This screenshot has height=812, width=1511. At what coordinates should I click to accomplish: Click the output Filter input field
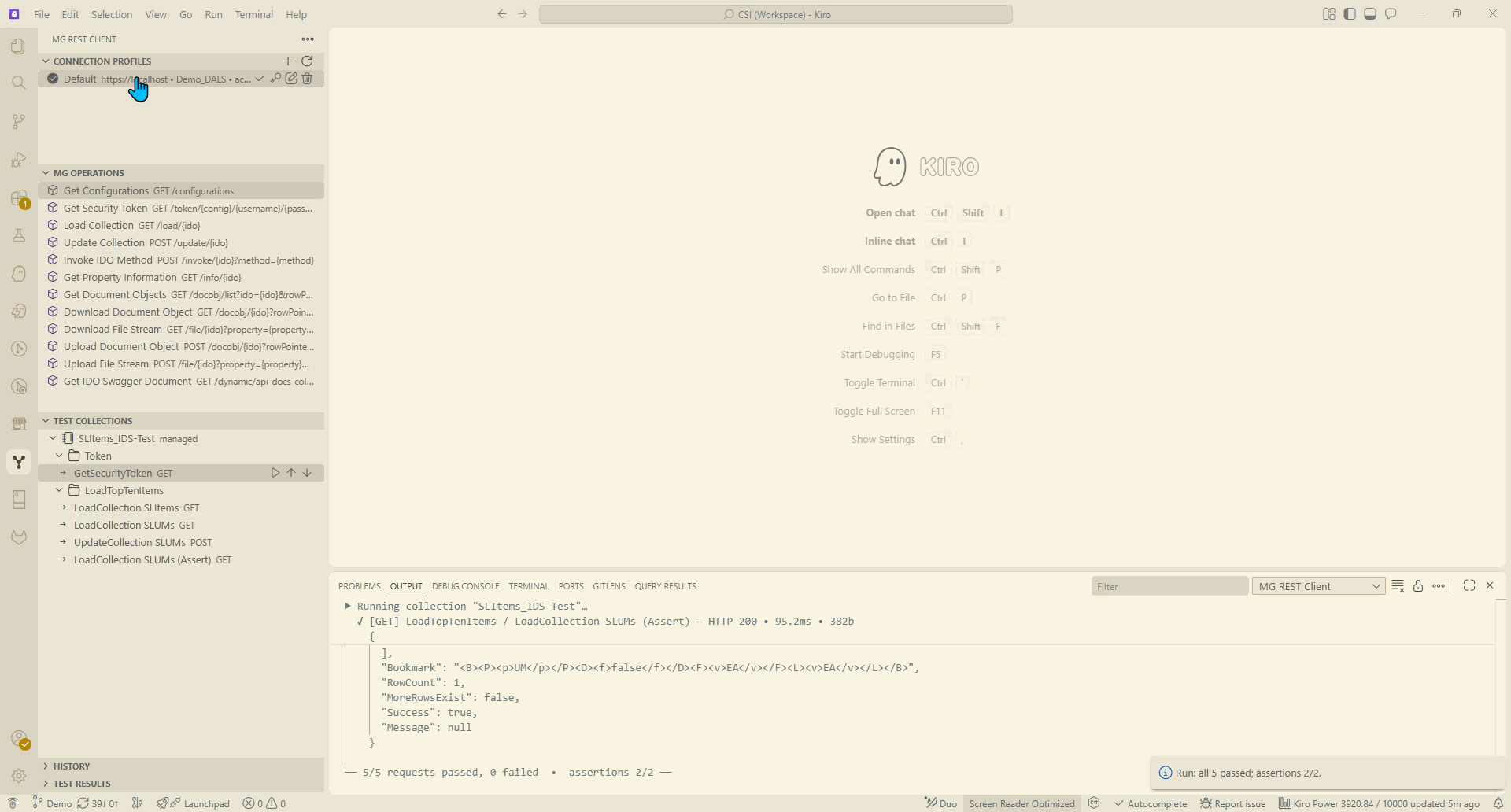point(1169,586)
